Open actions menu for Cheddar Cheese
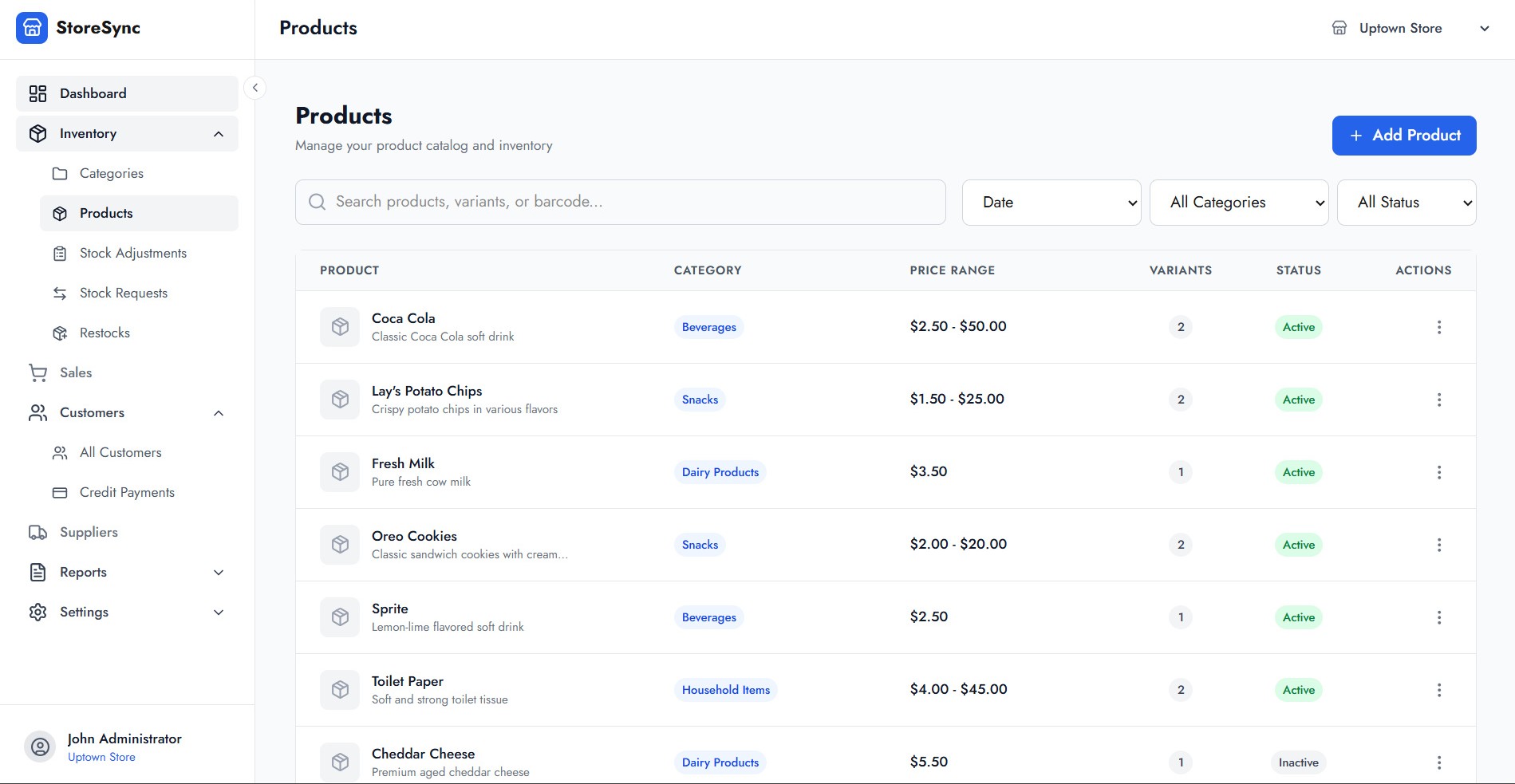1515x784 pixels. 1438,762
